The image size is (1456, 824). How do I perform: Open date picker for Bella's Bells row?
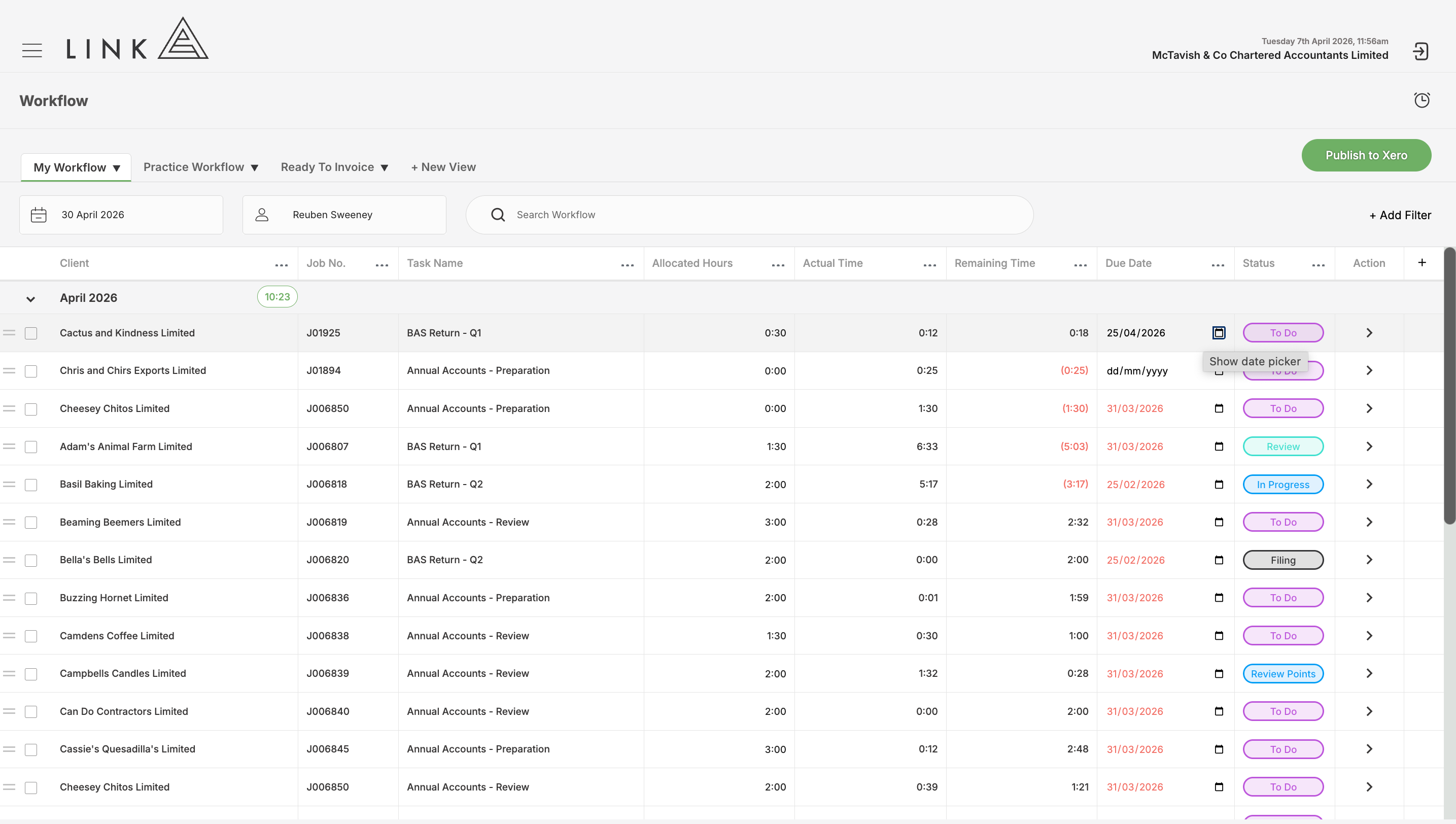pyautogui.click(x=1219, y=560)
